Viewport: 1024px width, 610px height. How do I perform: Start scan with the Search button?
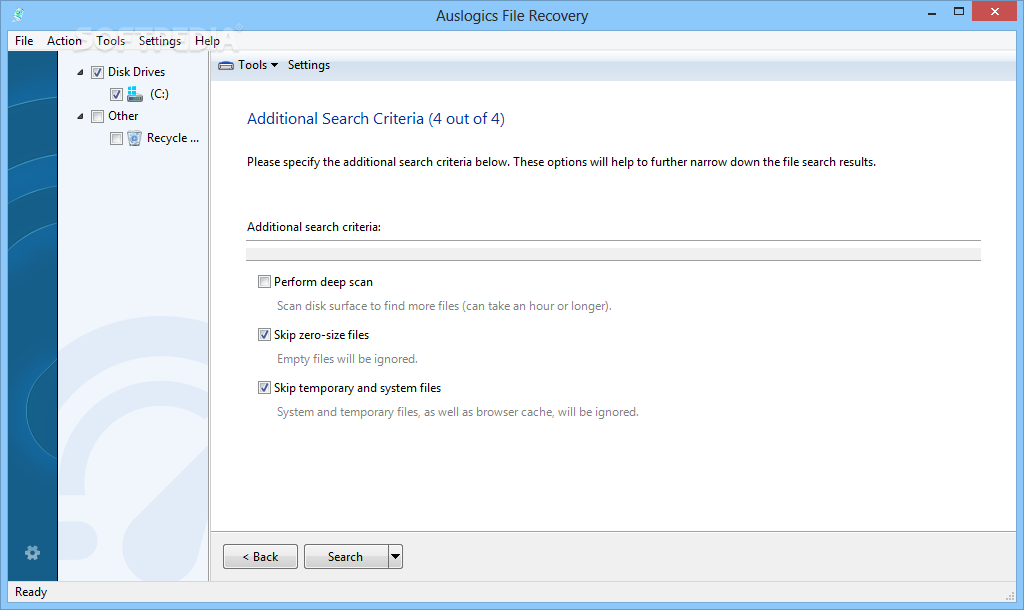(346, 556)
